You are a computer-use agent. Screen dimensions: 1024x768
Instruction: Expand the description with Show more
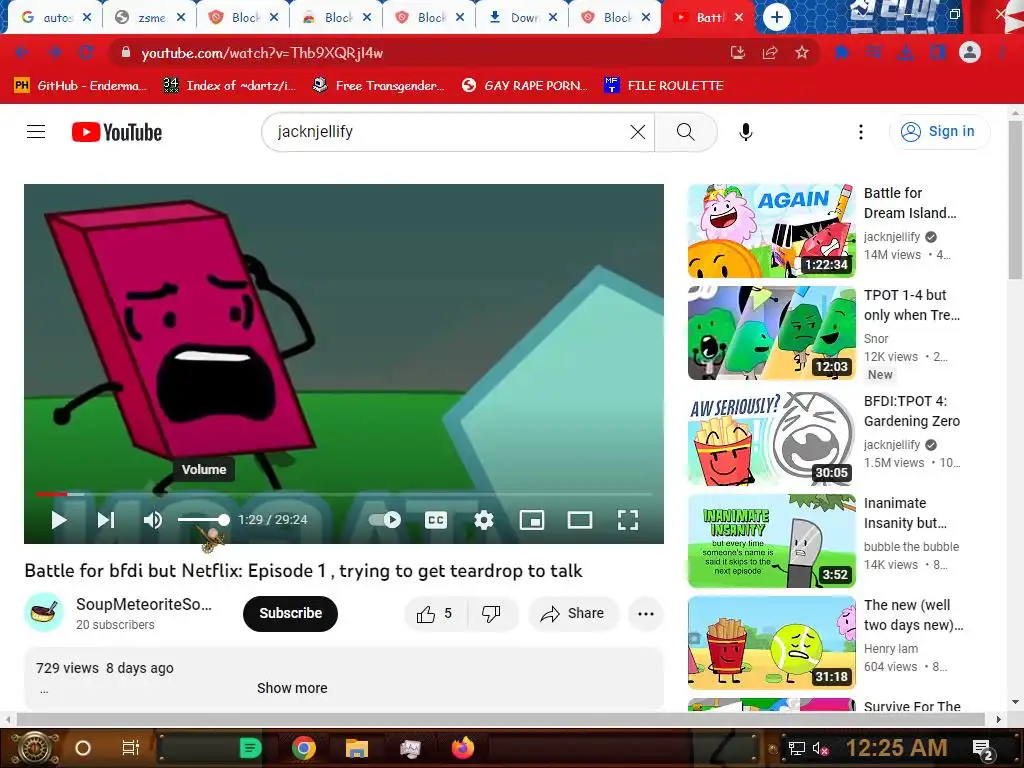coord(292,688)
